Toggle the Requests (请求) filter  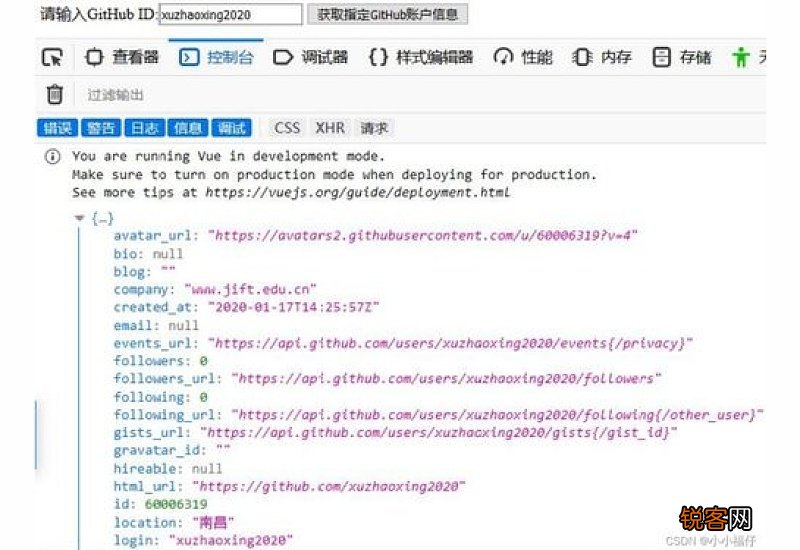click(x=374, y=128)
